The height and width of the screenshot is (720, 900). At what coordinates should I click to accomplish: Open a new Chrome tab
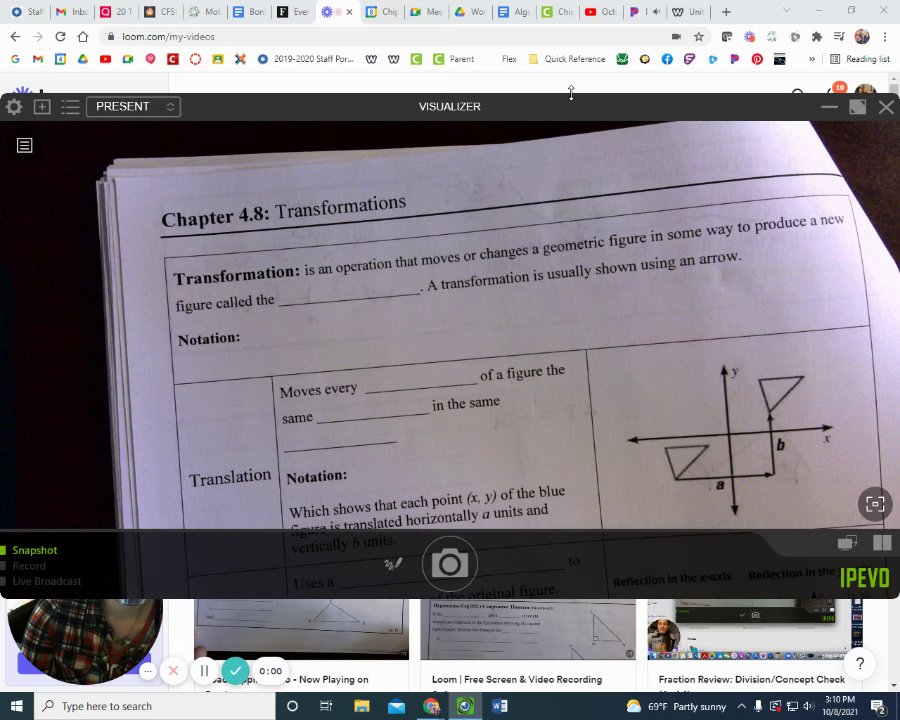[x=726, y=11]
